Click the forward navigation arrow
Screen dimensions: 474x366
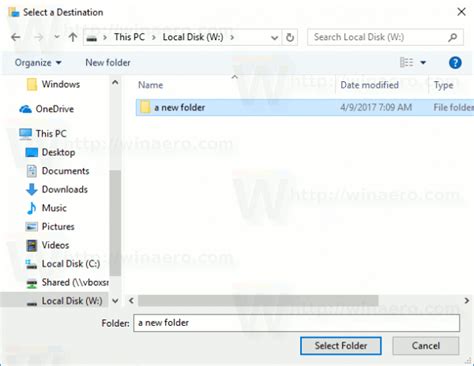pos(39,37)
